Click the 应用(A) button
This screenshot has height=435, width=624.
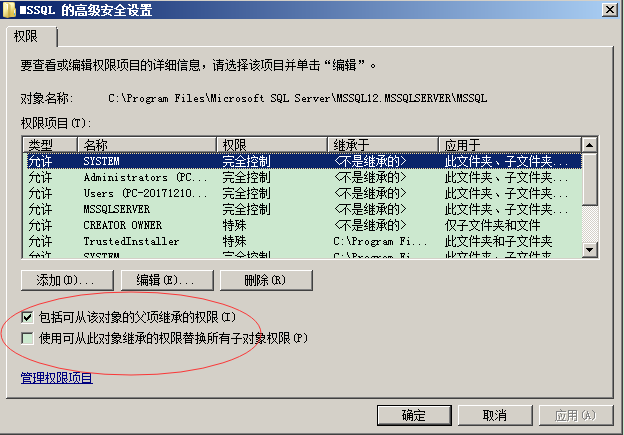[575, 415]
